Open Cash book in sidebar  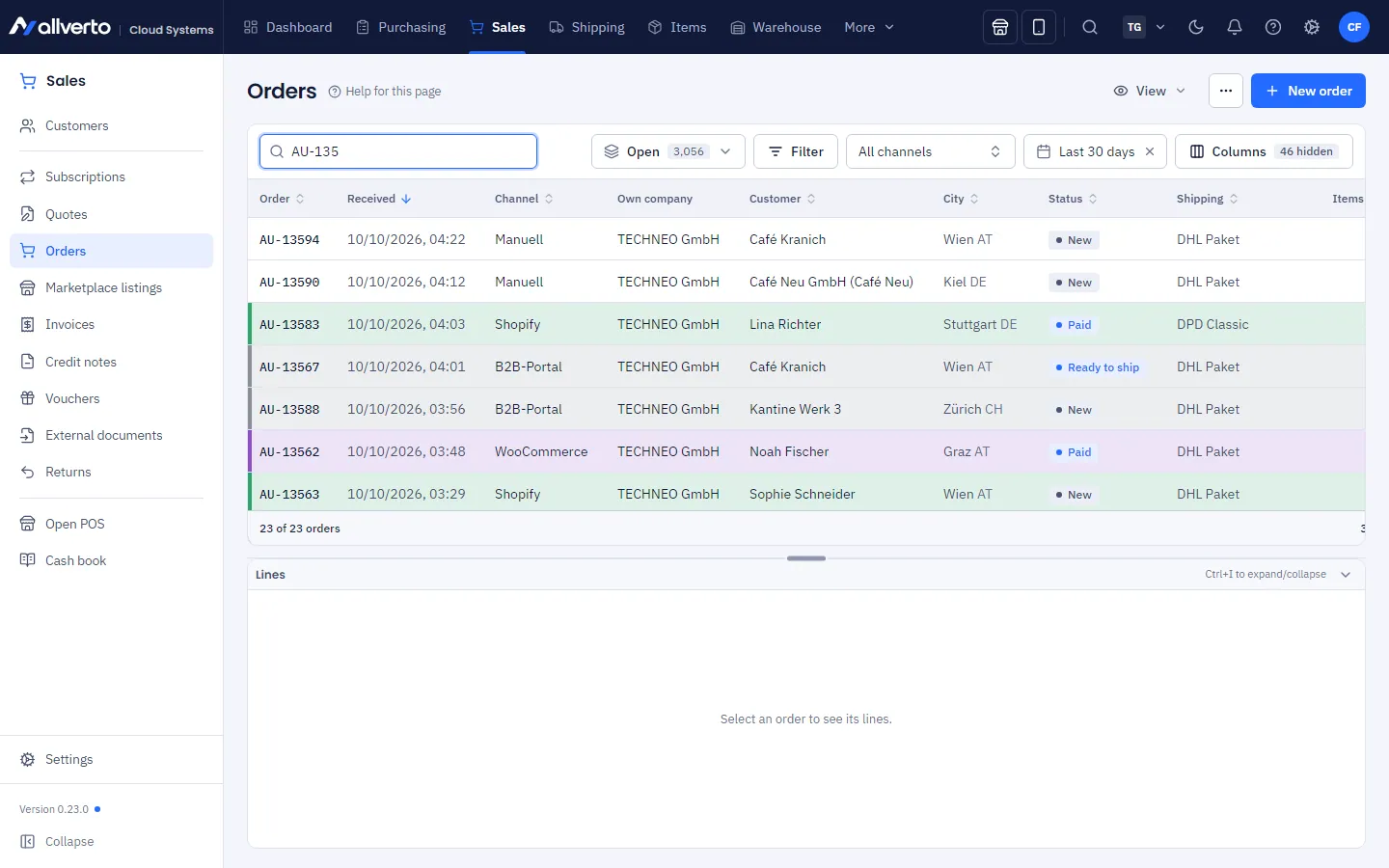coord(111,560)
